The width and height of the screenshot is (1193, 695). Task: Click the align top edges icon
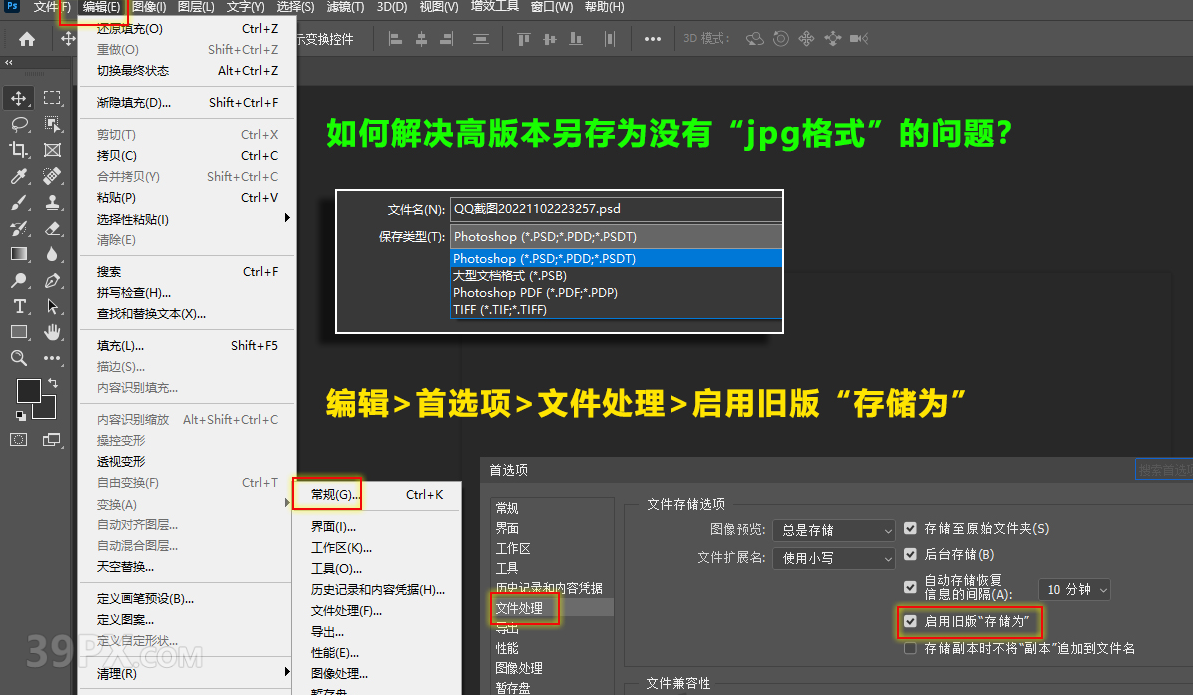tap(523, 39)
